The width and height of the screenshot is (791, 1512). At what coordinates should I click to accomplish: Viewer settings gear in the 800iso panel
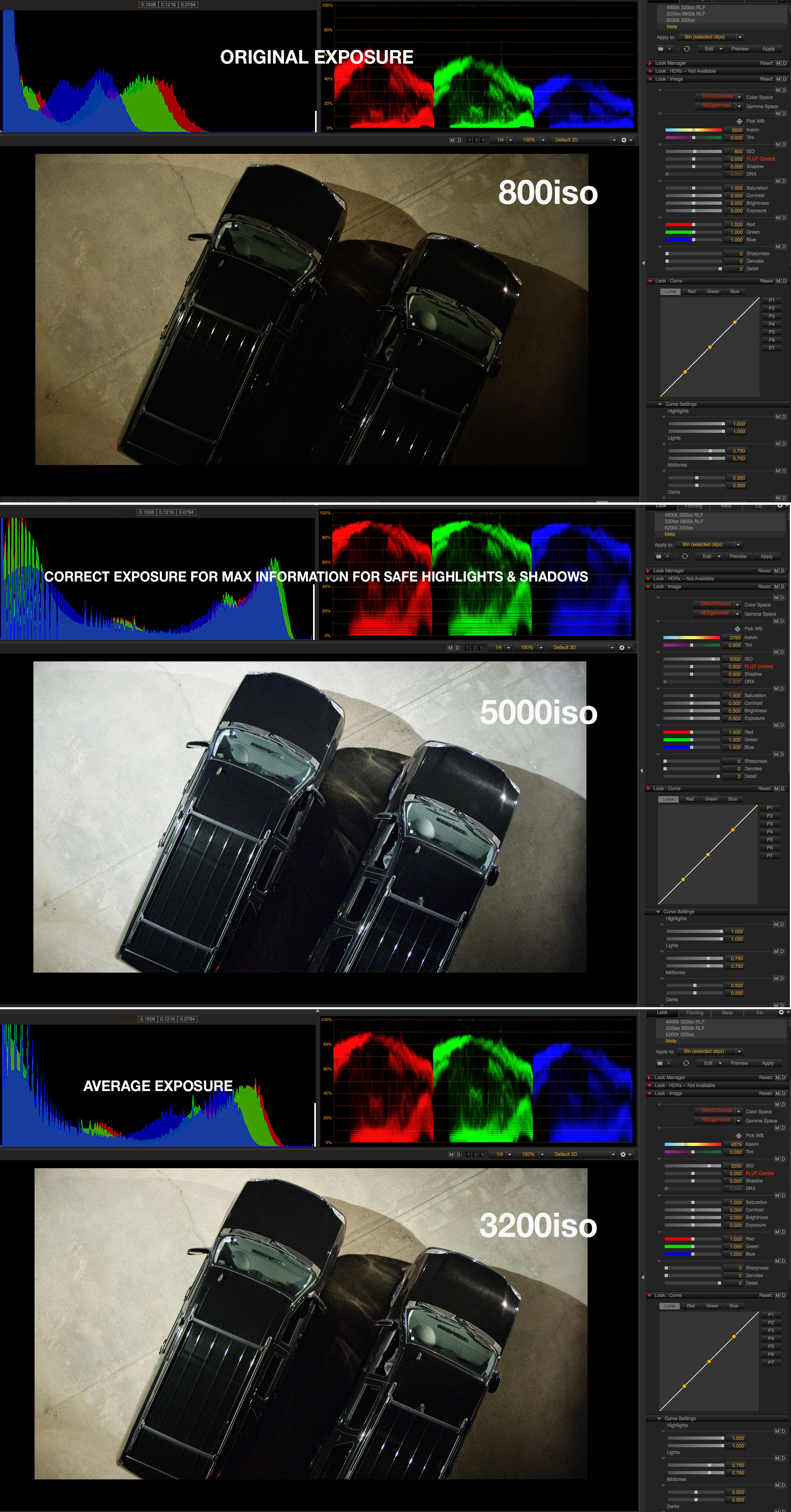tap(624, 140)
